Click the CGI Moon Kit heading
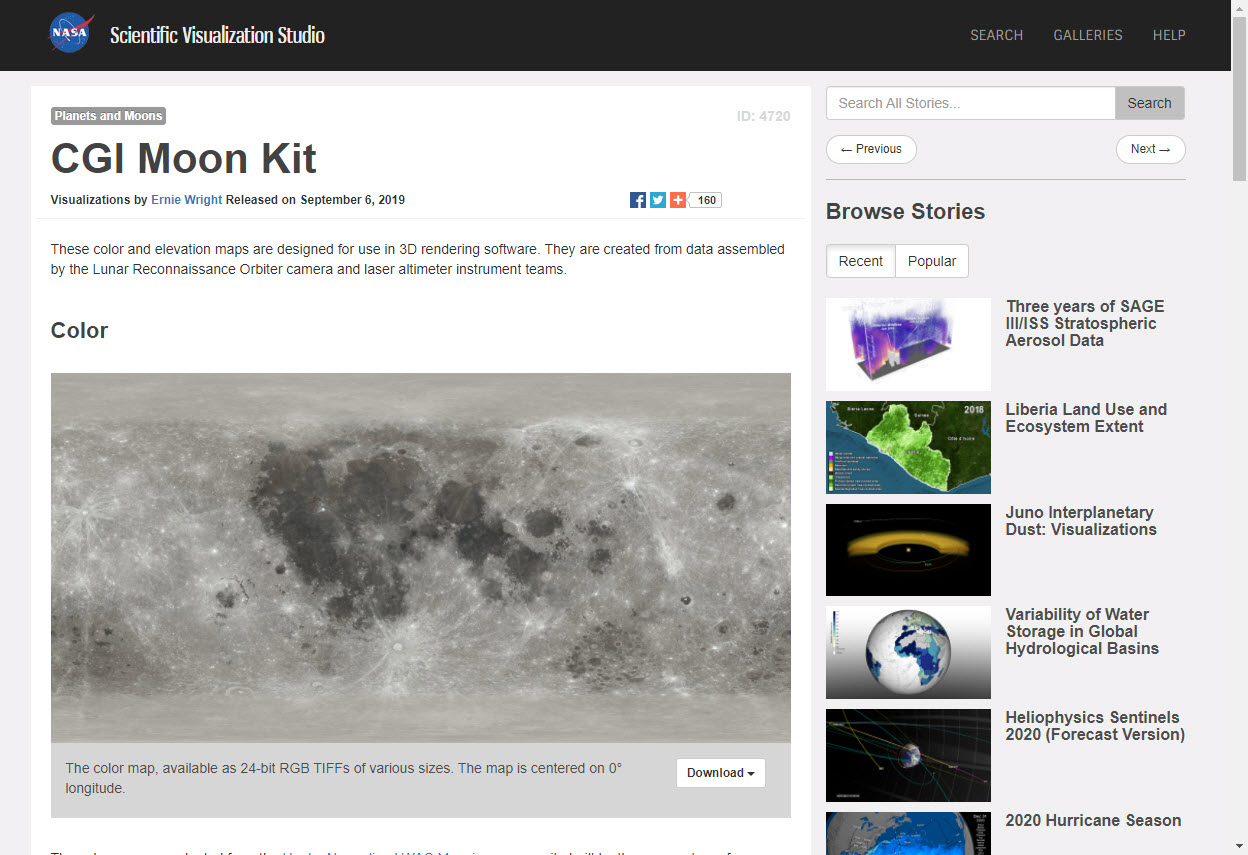1248x855 pixels. pyautogui.click(x=184, y=158)
